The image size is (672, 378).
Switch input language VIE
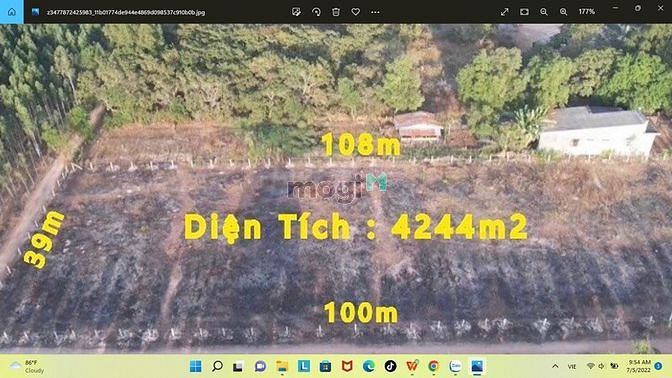tap(572, 366)
